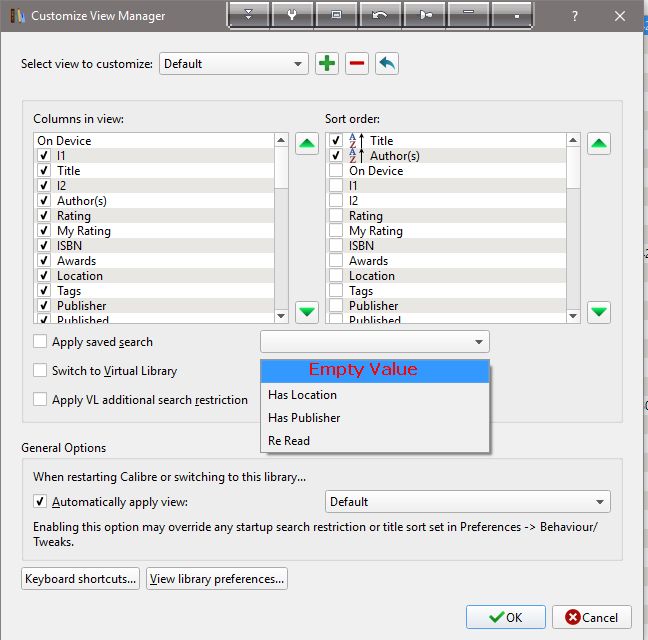The image size is (648, 640).
Task: Move column up with green arrow beside Columns list
Action: (x=307, y=143)
